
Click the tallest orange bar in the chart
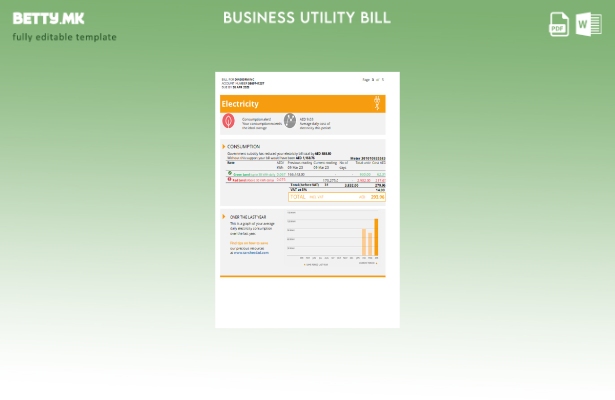point(376,238)
